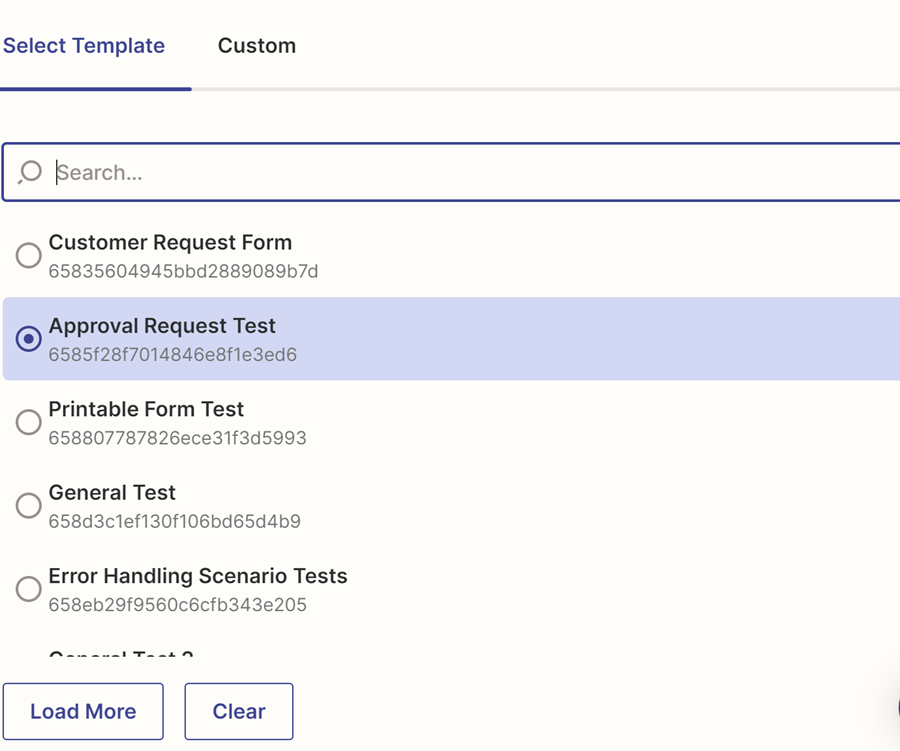The width and height of the screenshot is (900, 751).
Task: Deselect the Approval Request Test radio button
Action: click(x=29, y=339)
